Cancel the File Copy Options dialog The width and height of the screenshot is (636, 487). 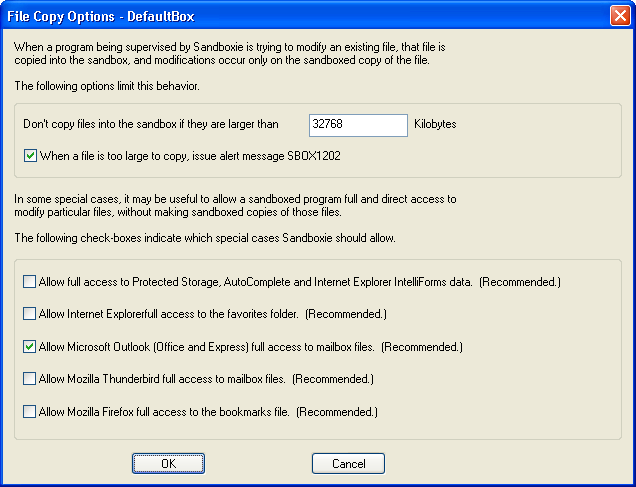(x=348, y=463)
